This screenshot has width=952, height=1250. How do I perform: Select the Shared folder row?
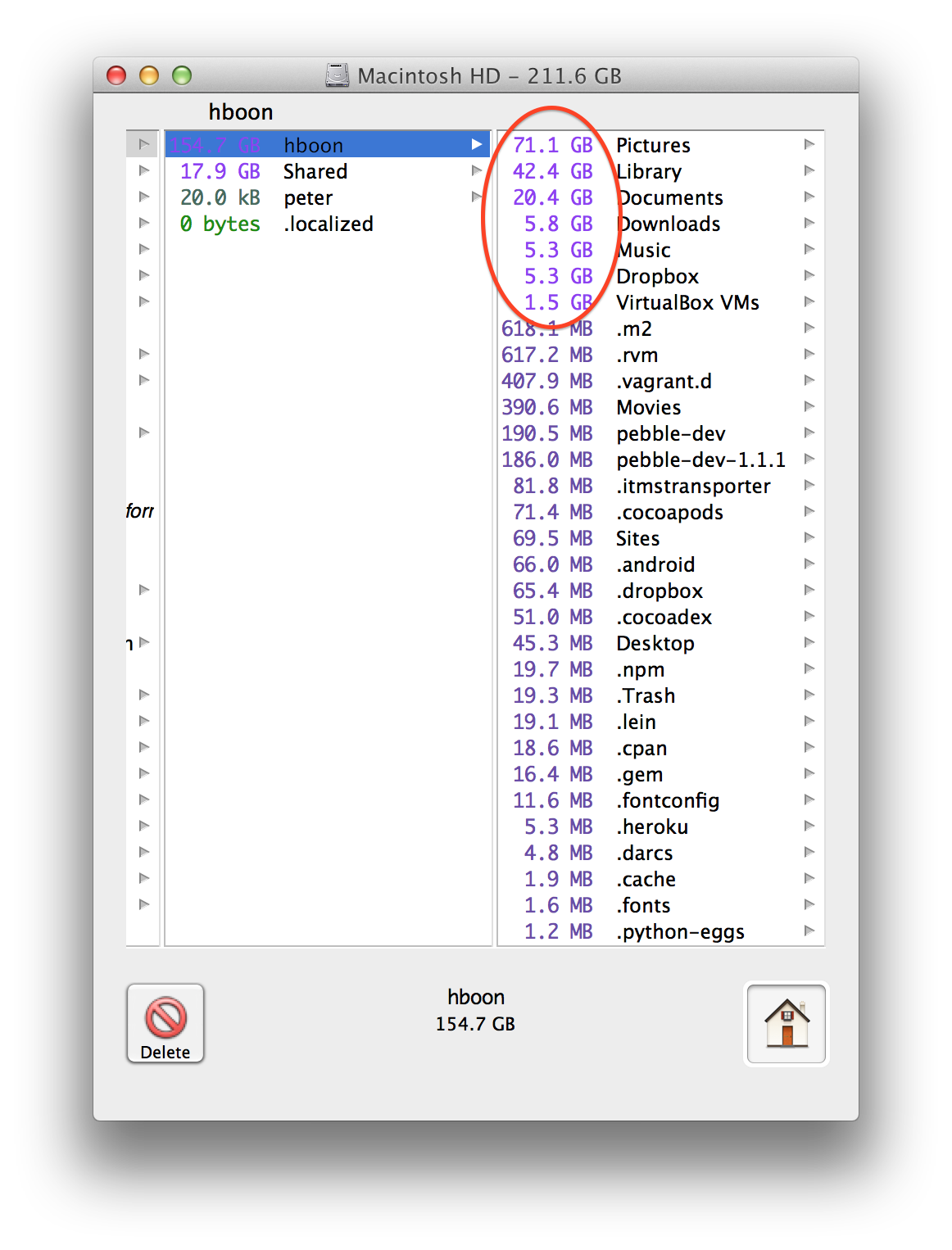pos(328,171)
